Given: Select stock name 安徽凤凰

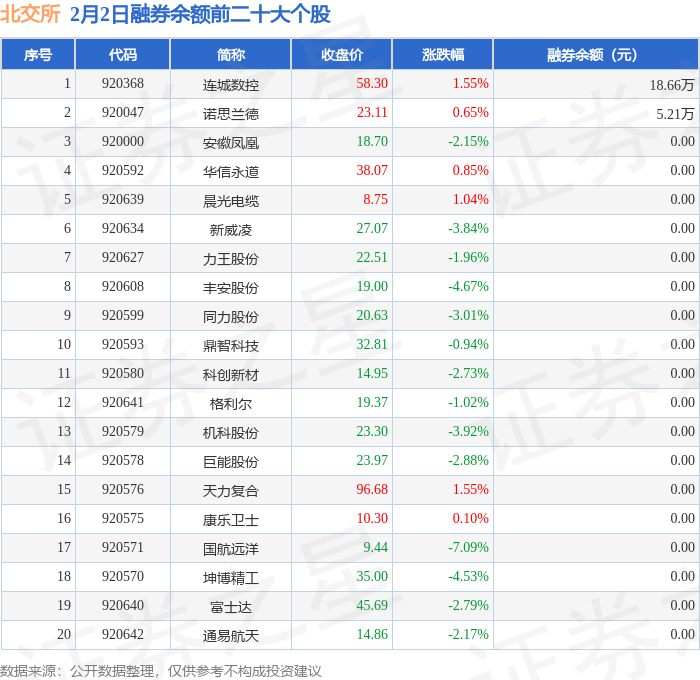Looking at the screenshot, I should 230,143.
